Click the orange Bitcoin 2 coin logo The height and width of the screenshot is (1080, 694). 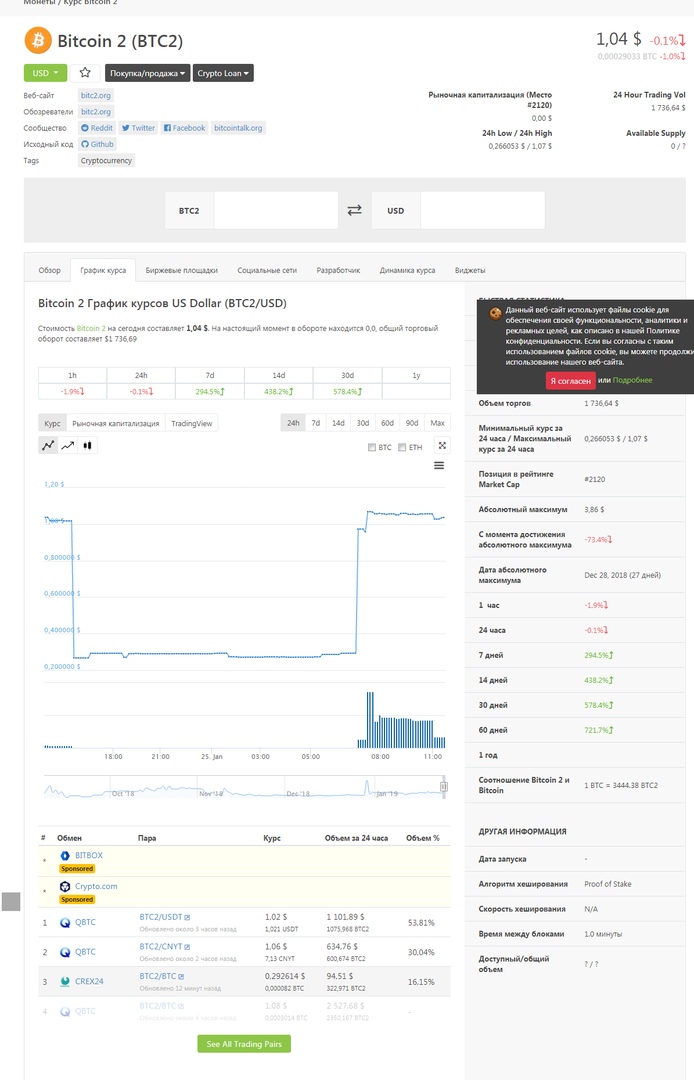click(38, 41)
